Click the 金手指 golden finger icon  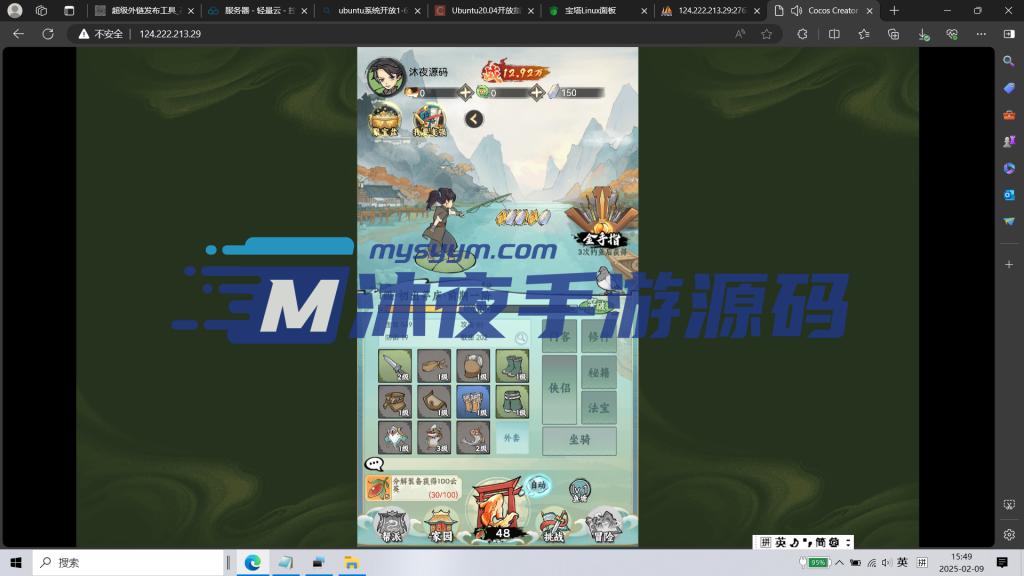602,225
